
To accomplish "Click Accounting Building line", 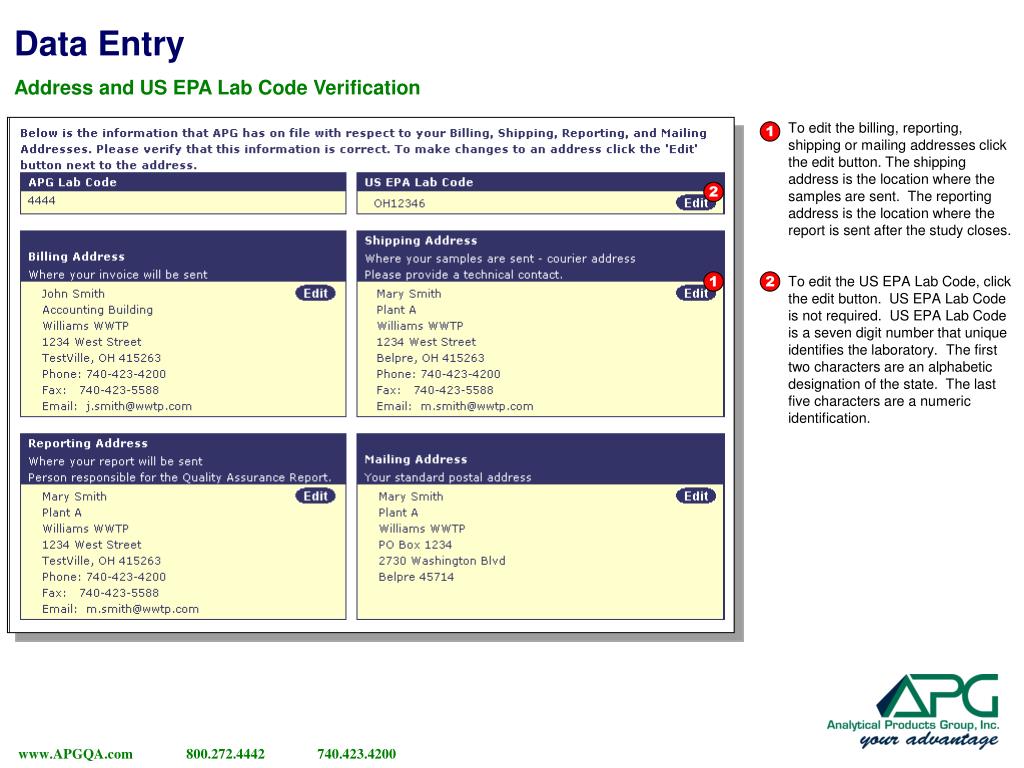I will tap(97, 310).
